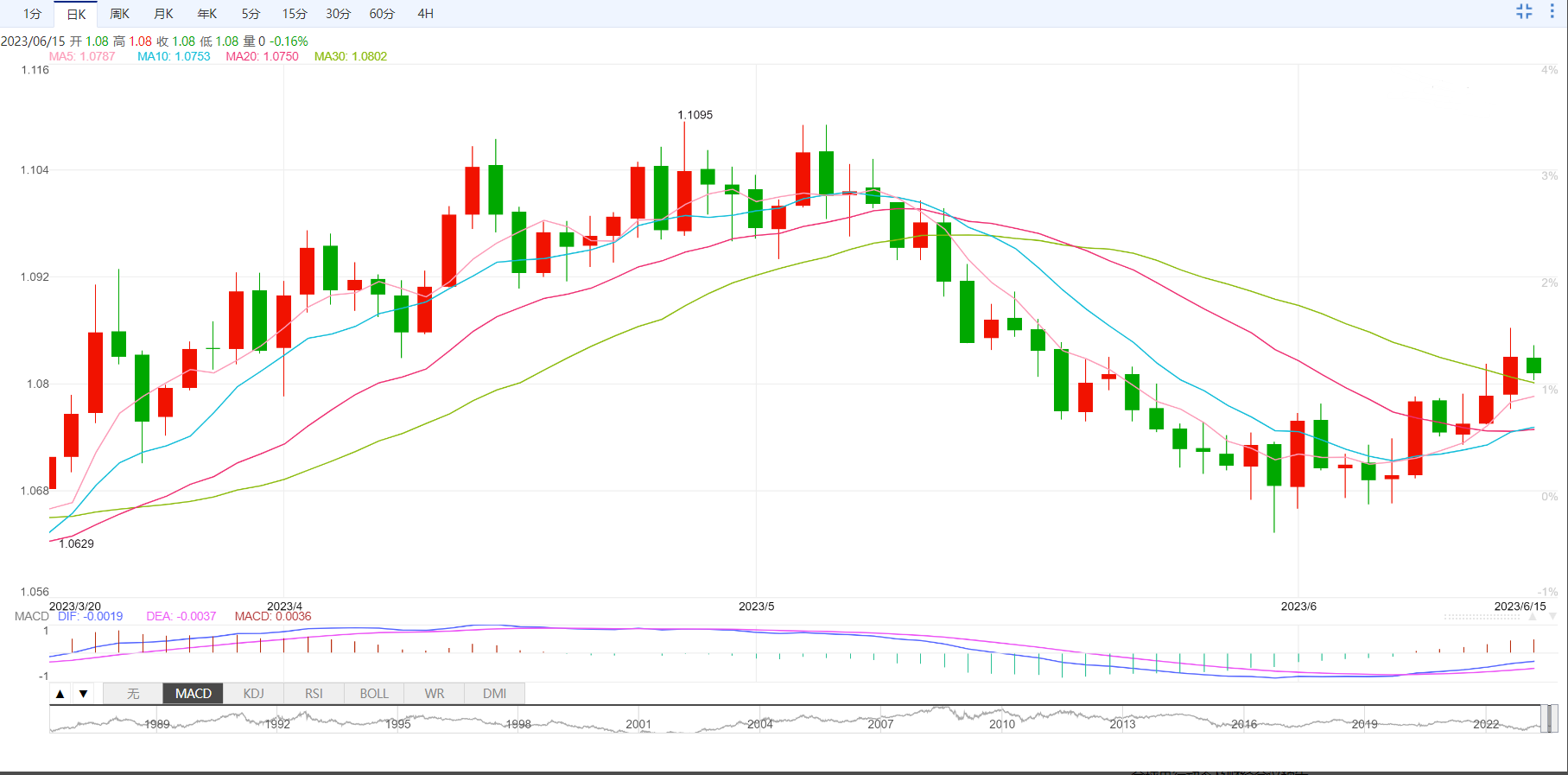This screenshot has height=775, width=1568.
Task: Select the 日K daily chart tab
Action: tap(76, 14)
